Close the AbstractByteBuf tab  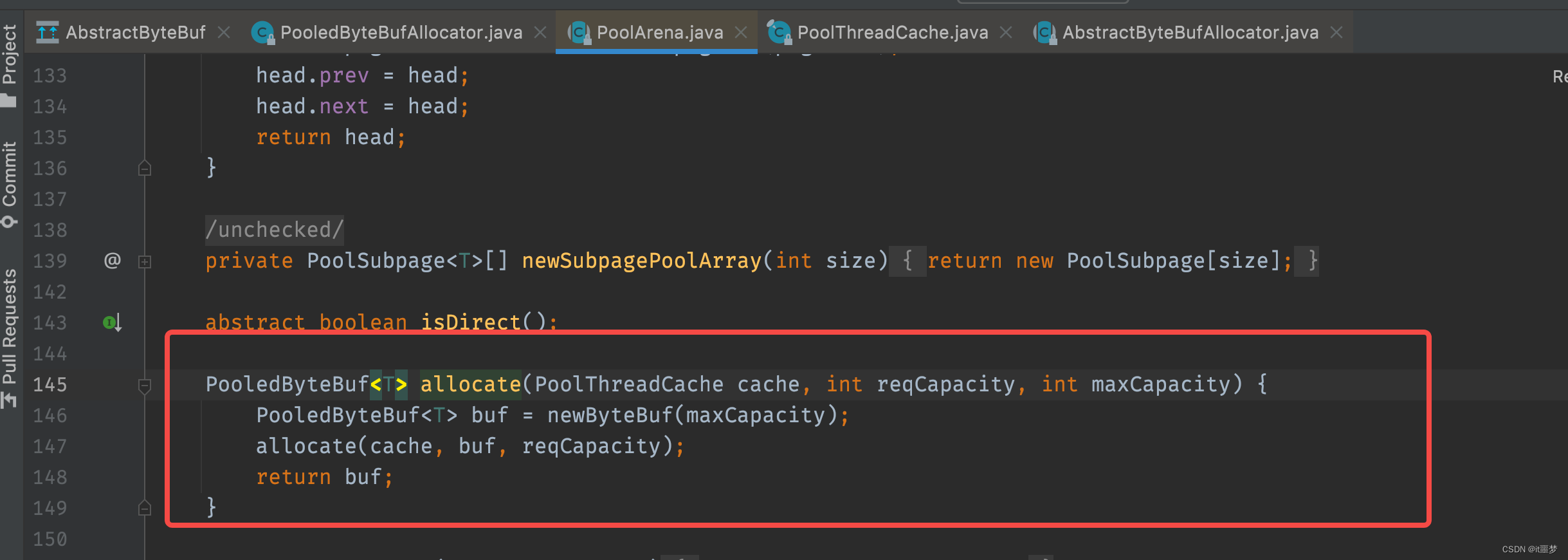[224, 32]
